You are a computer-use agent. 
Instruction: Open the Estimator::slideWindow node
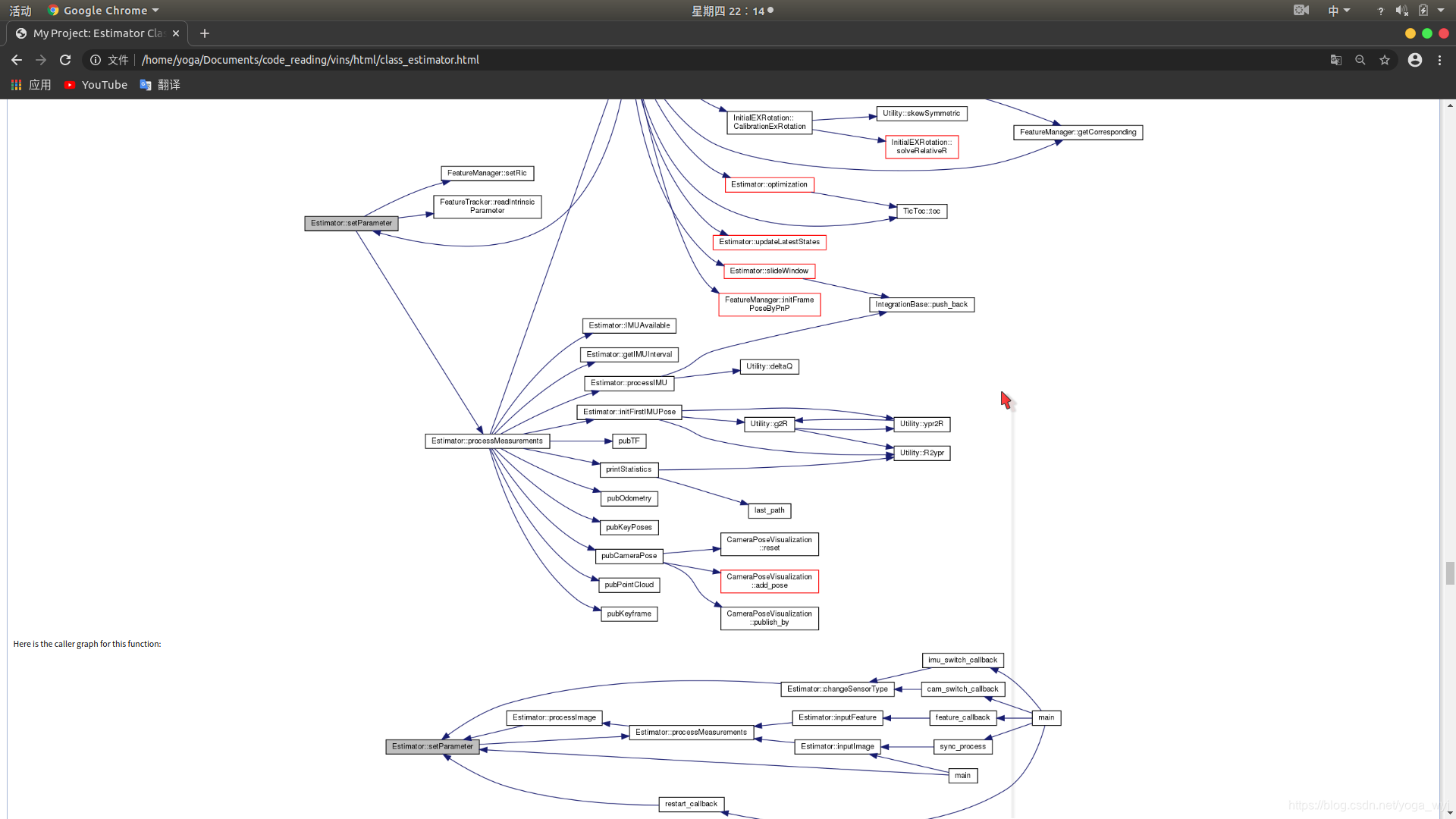tap(769, 271)
